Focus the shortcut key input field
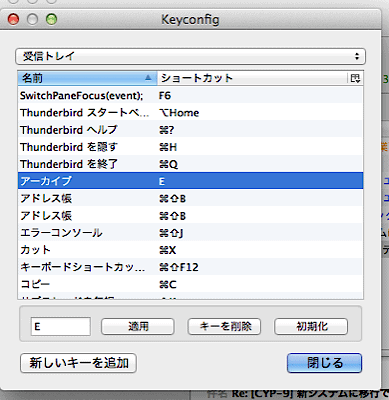The width and height of the screenshot is (389, 400). (x=61, y=326)
